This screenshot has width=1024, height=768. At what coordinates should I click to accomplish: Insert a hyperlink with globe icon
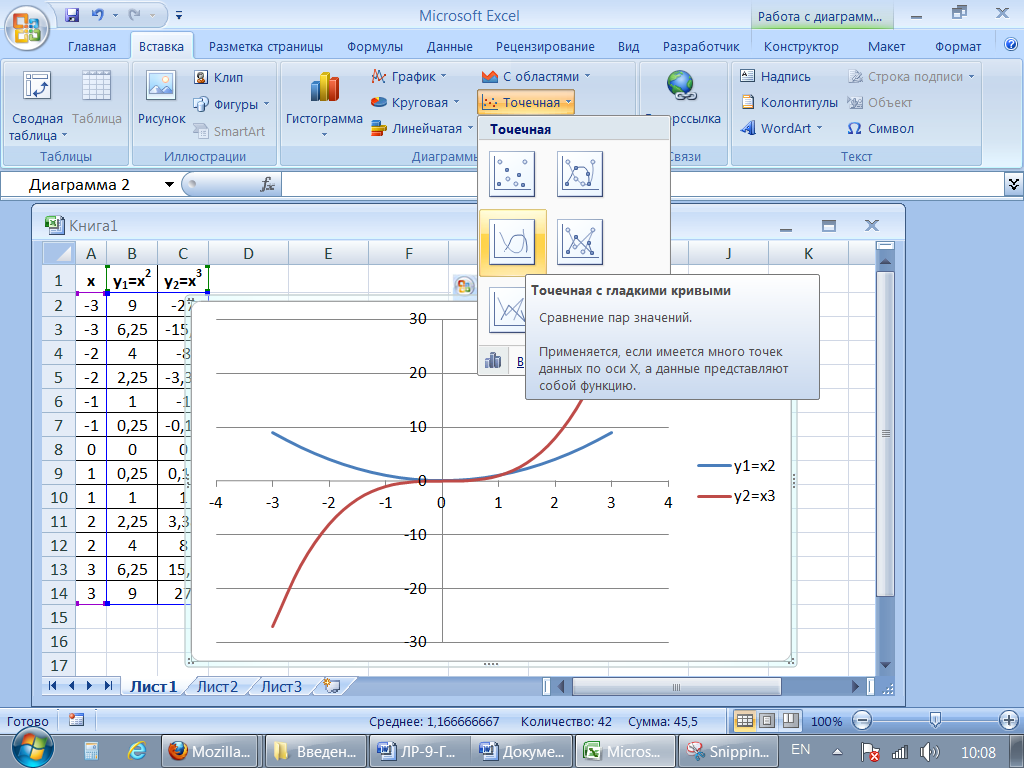[x=682, y=86]
